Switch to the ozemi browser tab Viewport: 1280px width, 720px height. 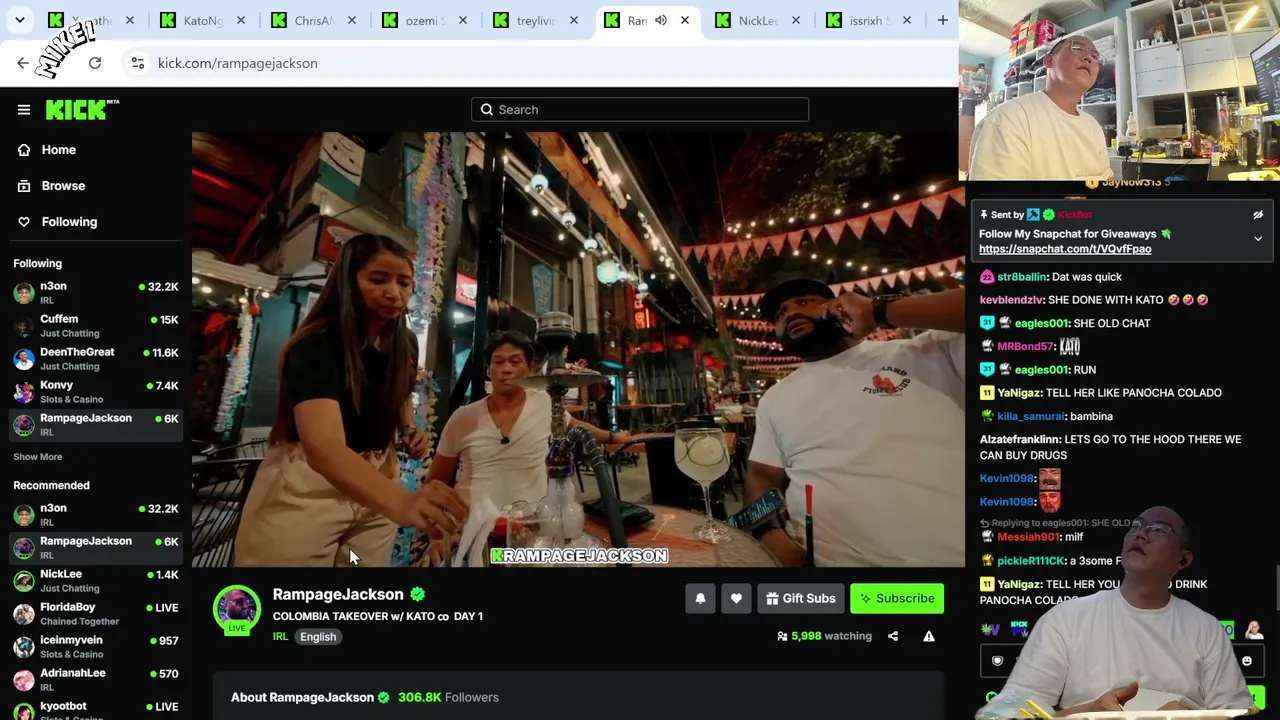(x=424, y=20)
